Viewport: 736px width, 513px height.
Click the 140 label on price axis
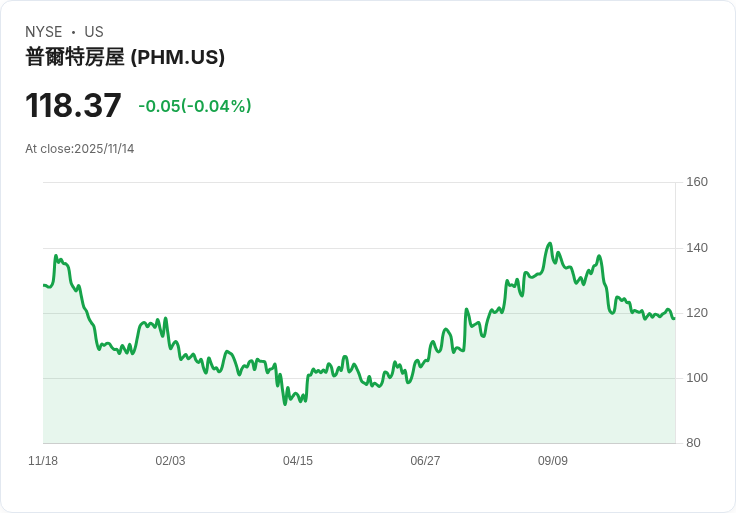pyautogui.click(x=697, y=248)
